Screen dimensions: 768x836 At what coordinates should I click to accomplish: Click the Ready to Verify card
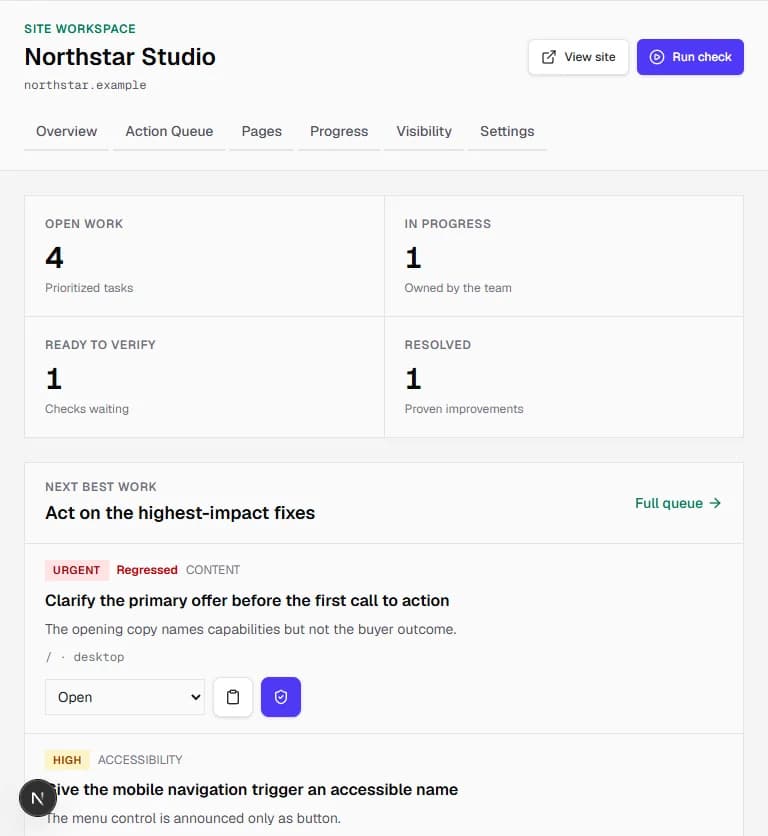click(204, 377)
